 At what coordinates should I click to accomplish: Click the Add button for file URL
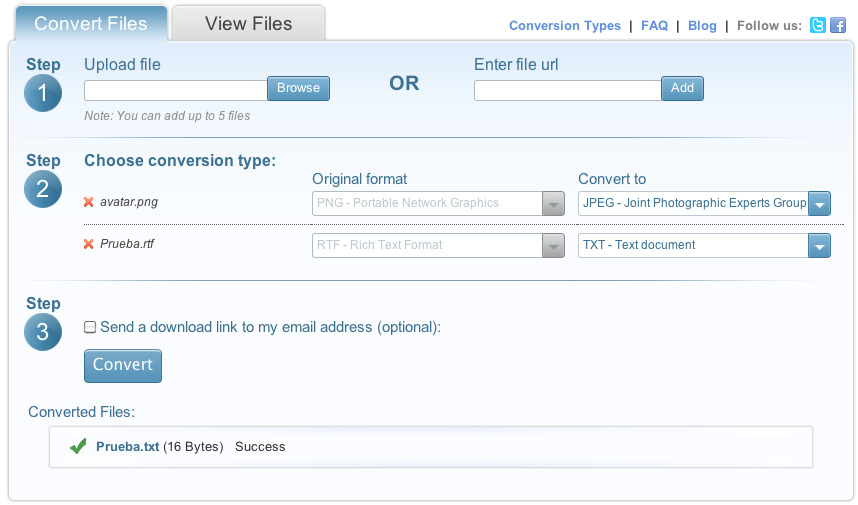(682, 89)
